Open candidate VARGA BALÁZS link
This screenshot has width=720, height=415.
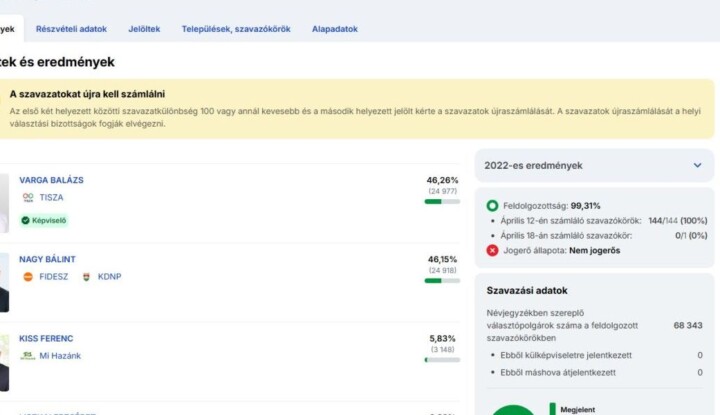pos(51,180)
